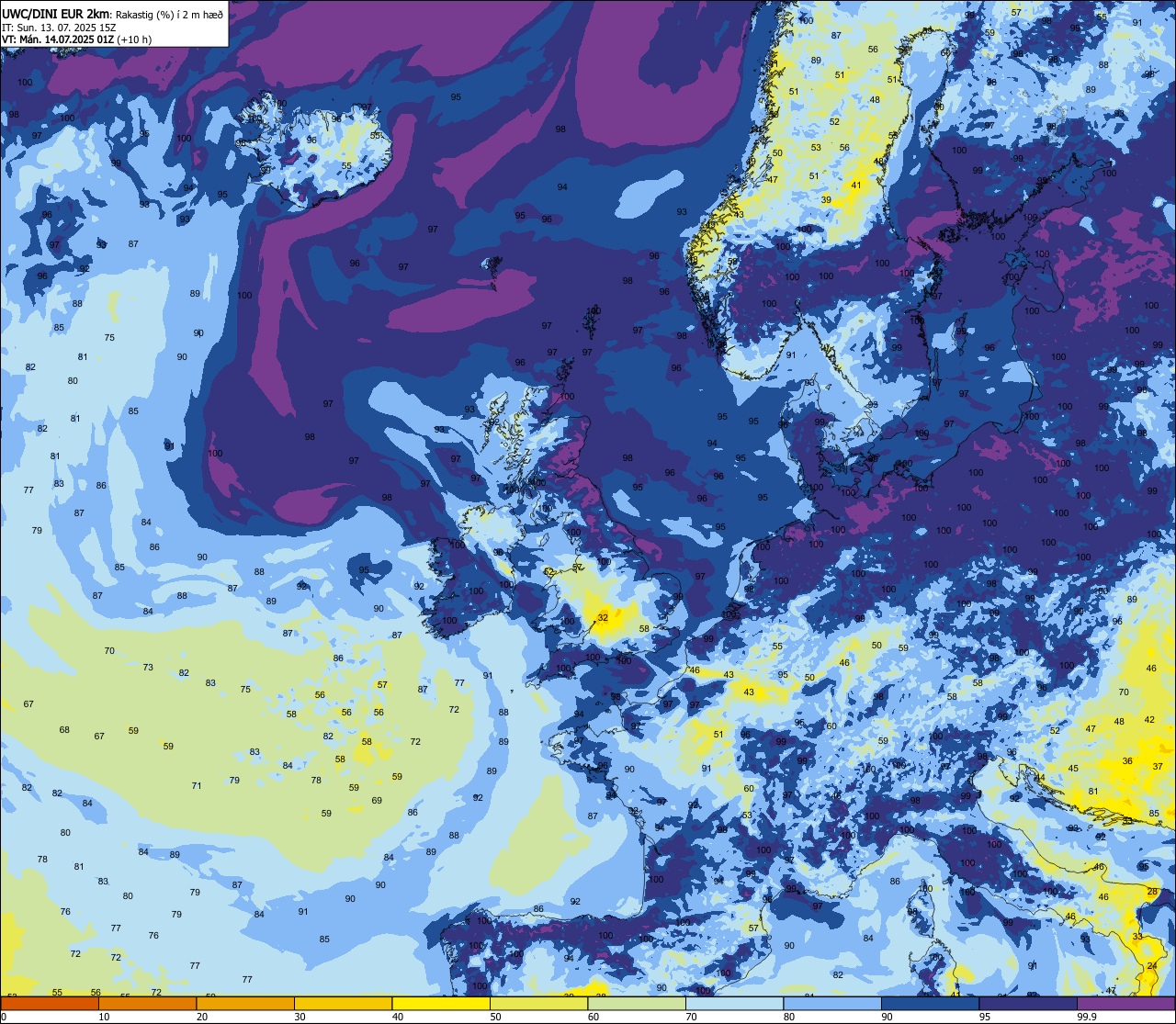Click the '95' tick label on legend
Screen dimensions: 1176x1024
coord(984,1017)
